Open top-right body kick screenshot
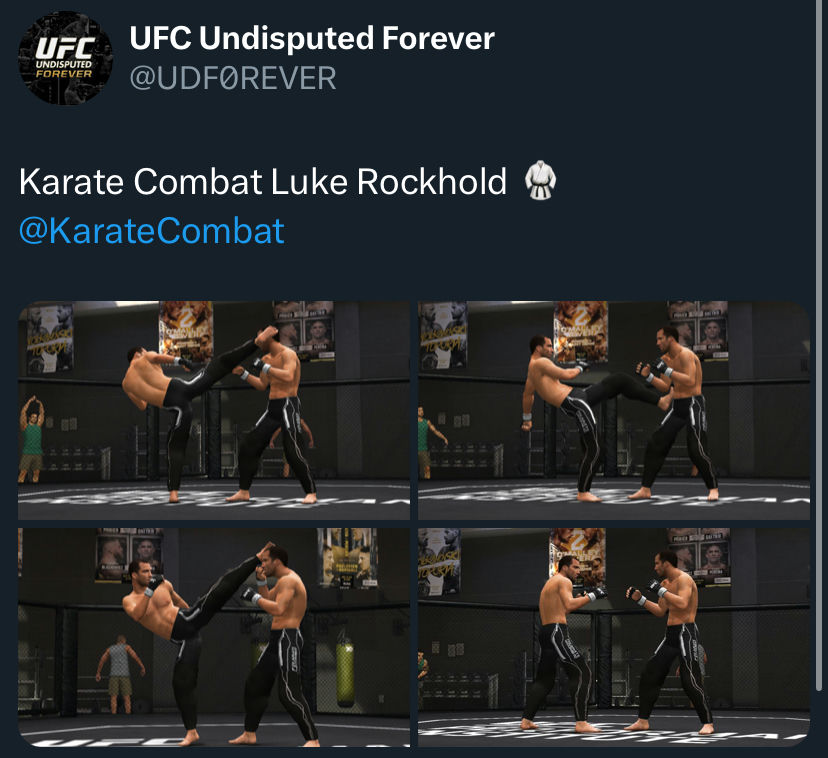Screen dimensions: 828x758 click(x=614, y=410)
